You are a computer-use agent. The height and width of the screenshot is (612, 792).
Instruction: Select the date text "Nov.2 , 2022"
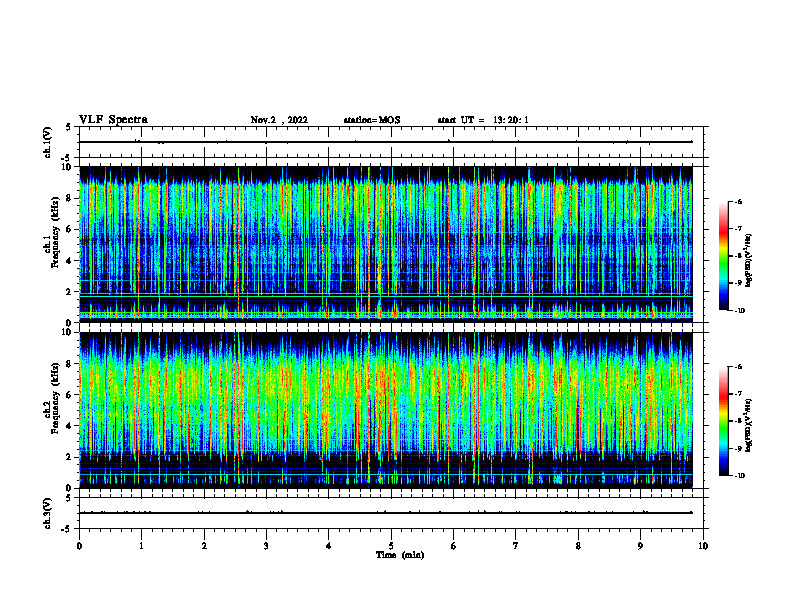coord(279,120)
